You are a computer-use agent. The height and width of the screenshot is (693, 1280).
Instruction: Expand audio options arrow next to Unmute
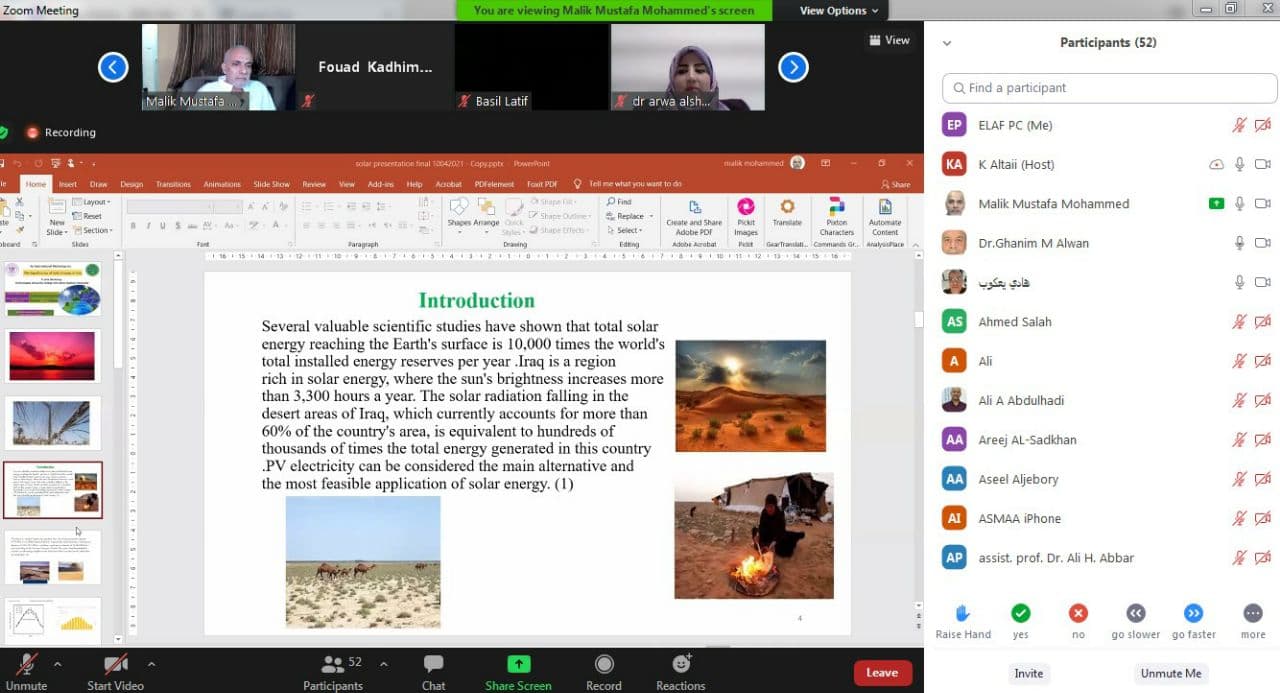[x=57, y=664]
